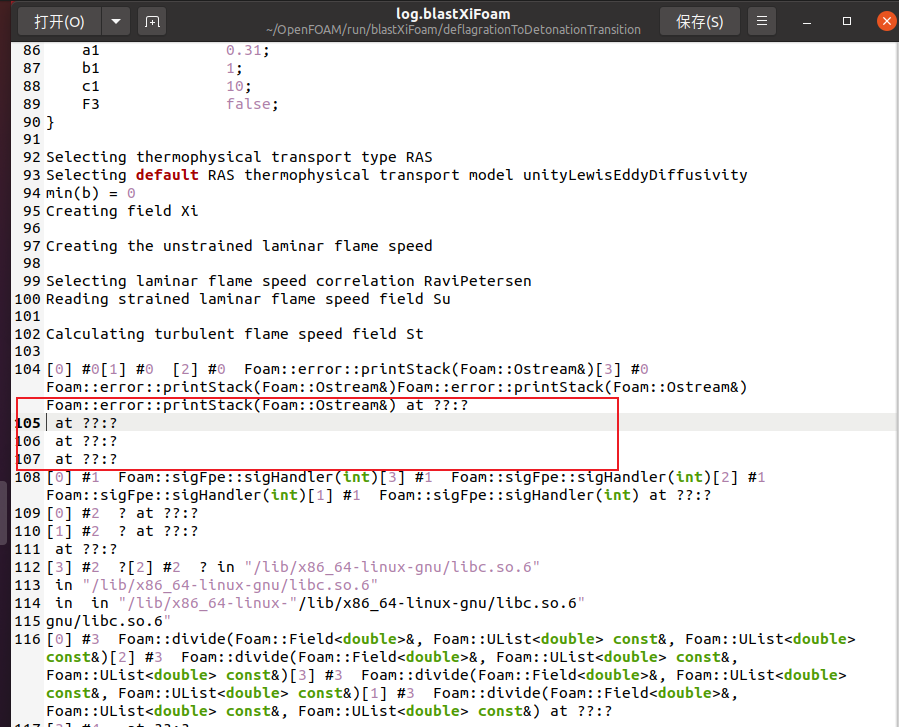Click the 打开(O) open file button

coord(59,21)
